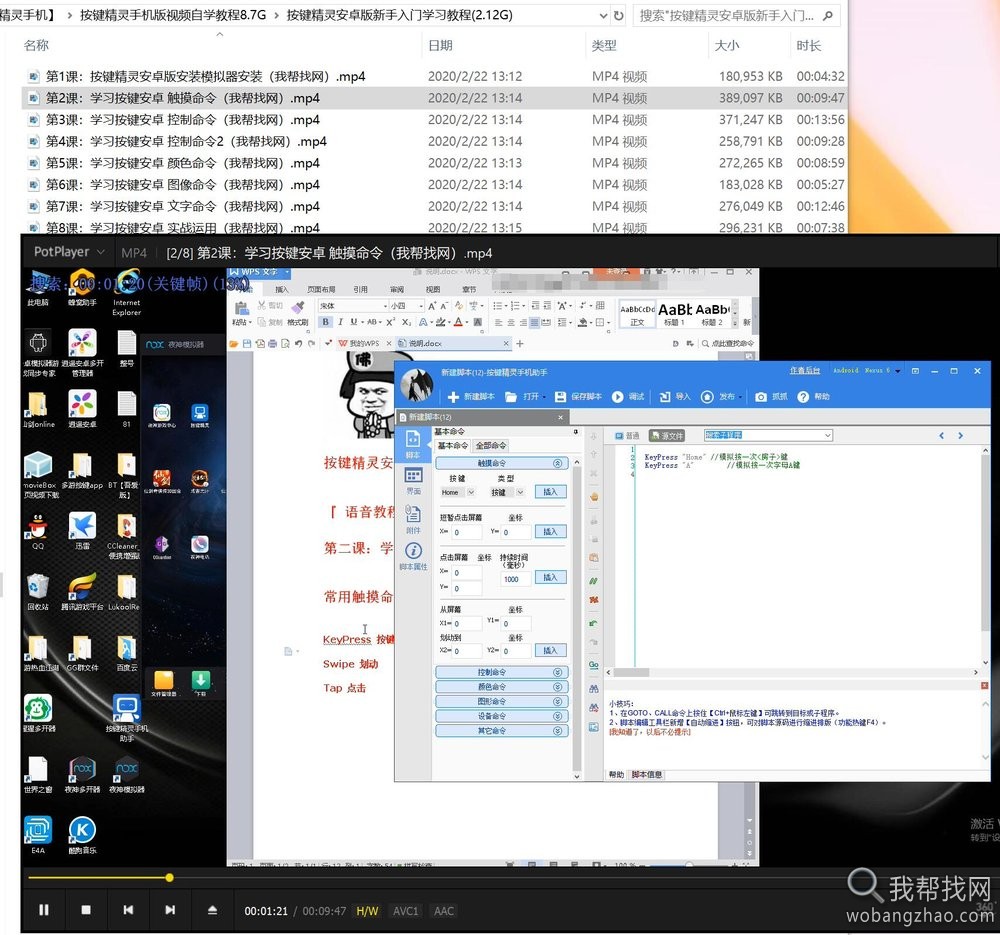Click 插入 button beside the 1000 duration field

tap(550, 577)
